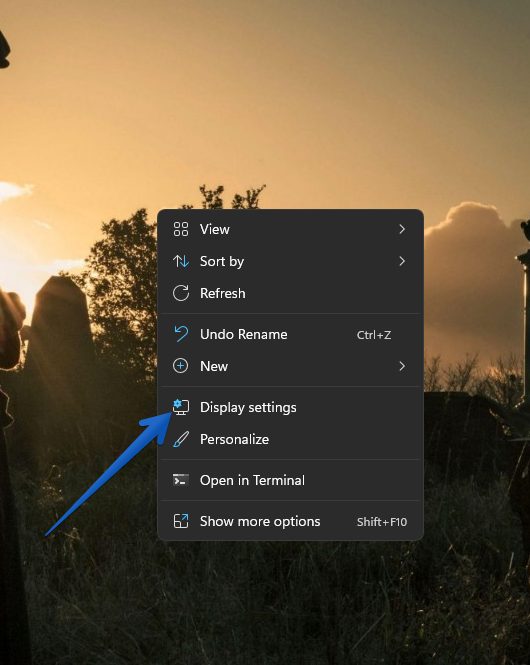
Task: Click the Open in Terminal icon
Action: click(x=181, y=480)
